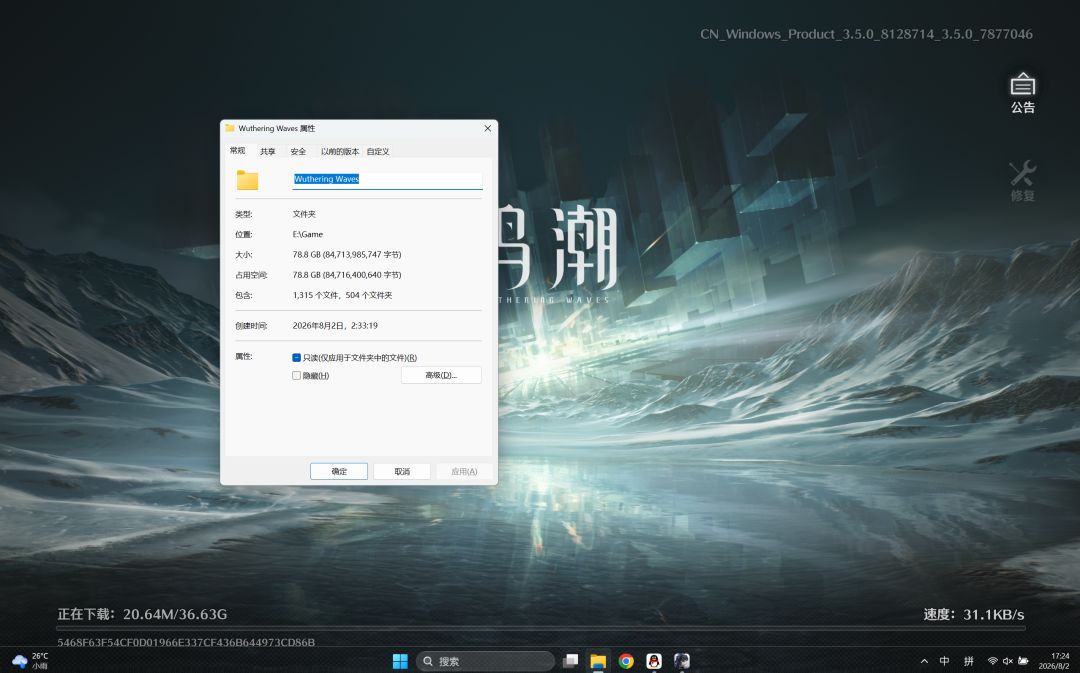The width and height of the screenshot is (1080, 673).
Task: Click the battery tray icon
Action: 1024,661
